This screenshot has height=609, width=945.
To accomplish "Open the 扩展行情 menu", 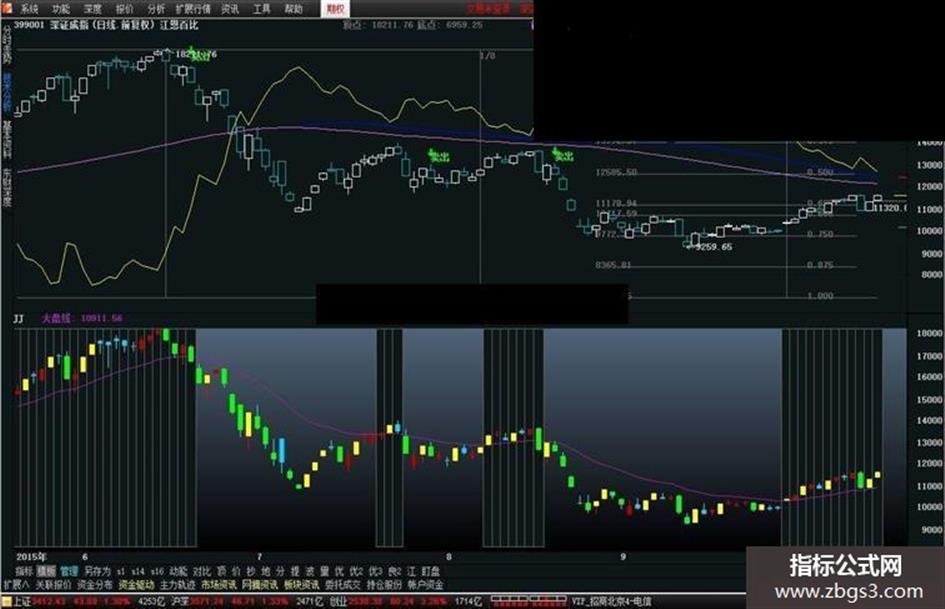I will click(x=193, y=8).
